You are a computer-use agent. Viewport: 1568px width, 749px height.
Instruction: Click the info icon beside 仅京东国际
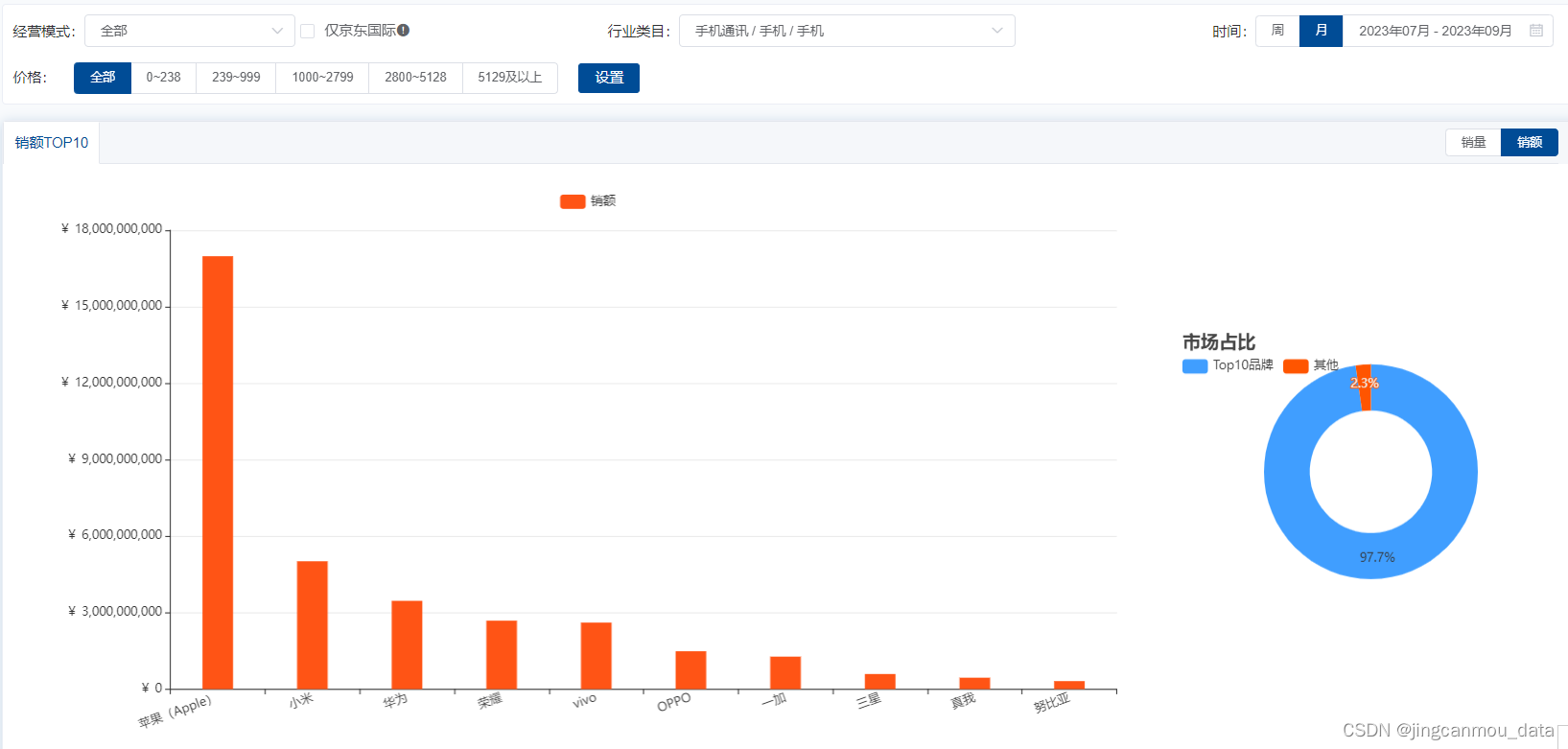coord(404,30)
